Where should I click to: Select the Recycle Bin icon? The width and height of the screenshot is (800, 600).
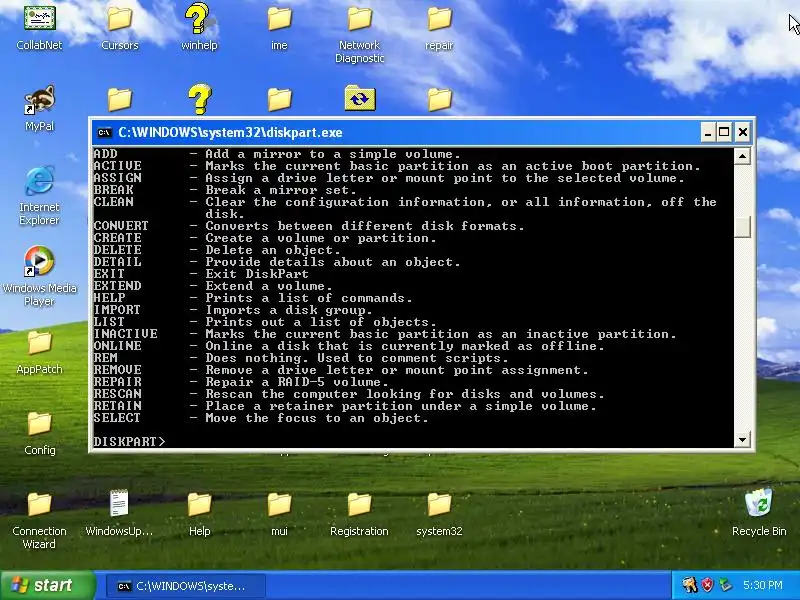pyautogui.click(x=759, y=512)
